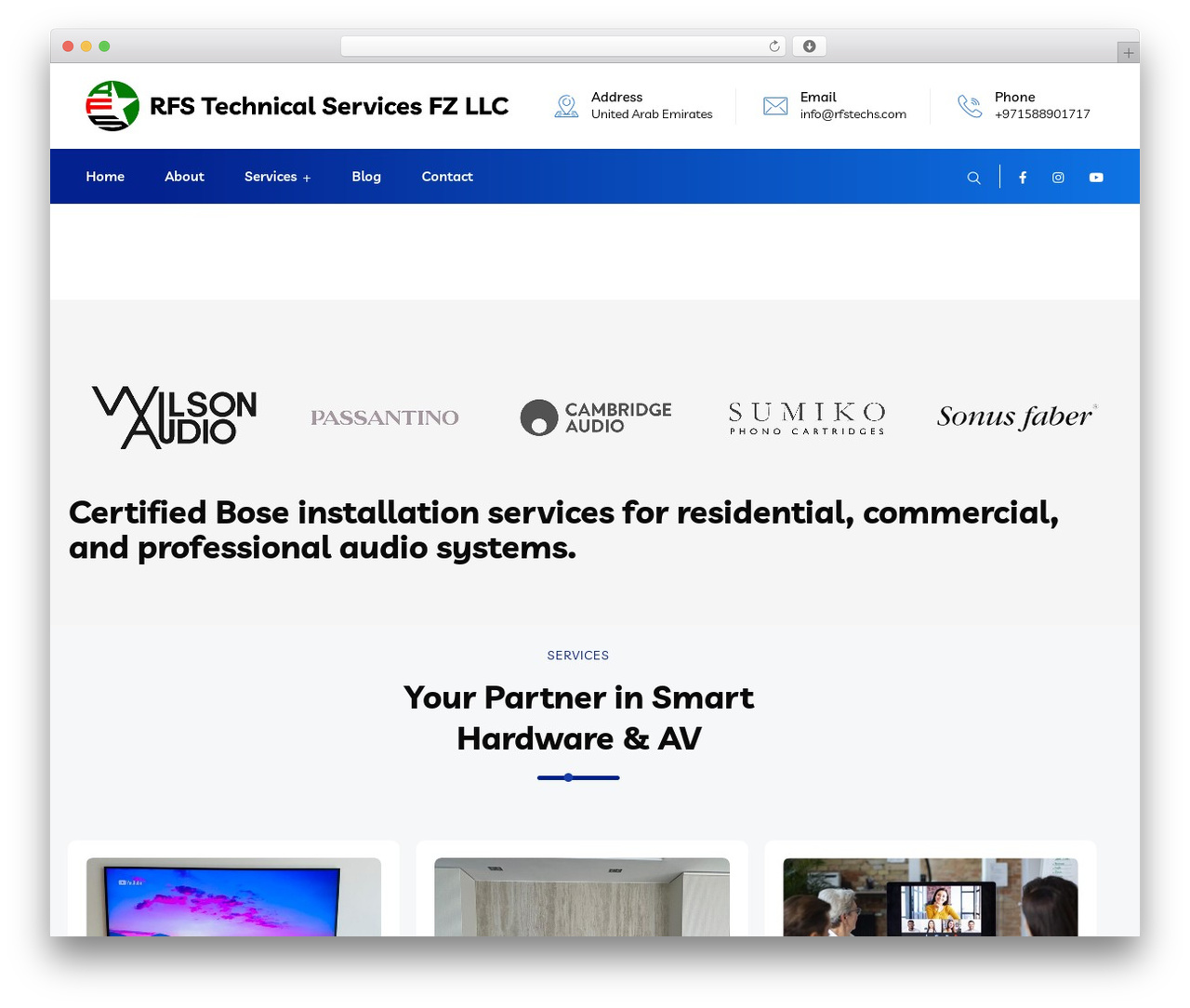Click the SERVICES section label
Image resolution: width=1190 pixels, height=1008 pixels.
click(x=578, y=656)
